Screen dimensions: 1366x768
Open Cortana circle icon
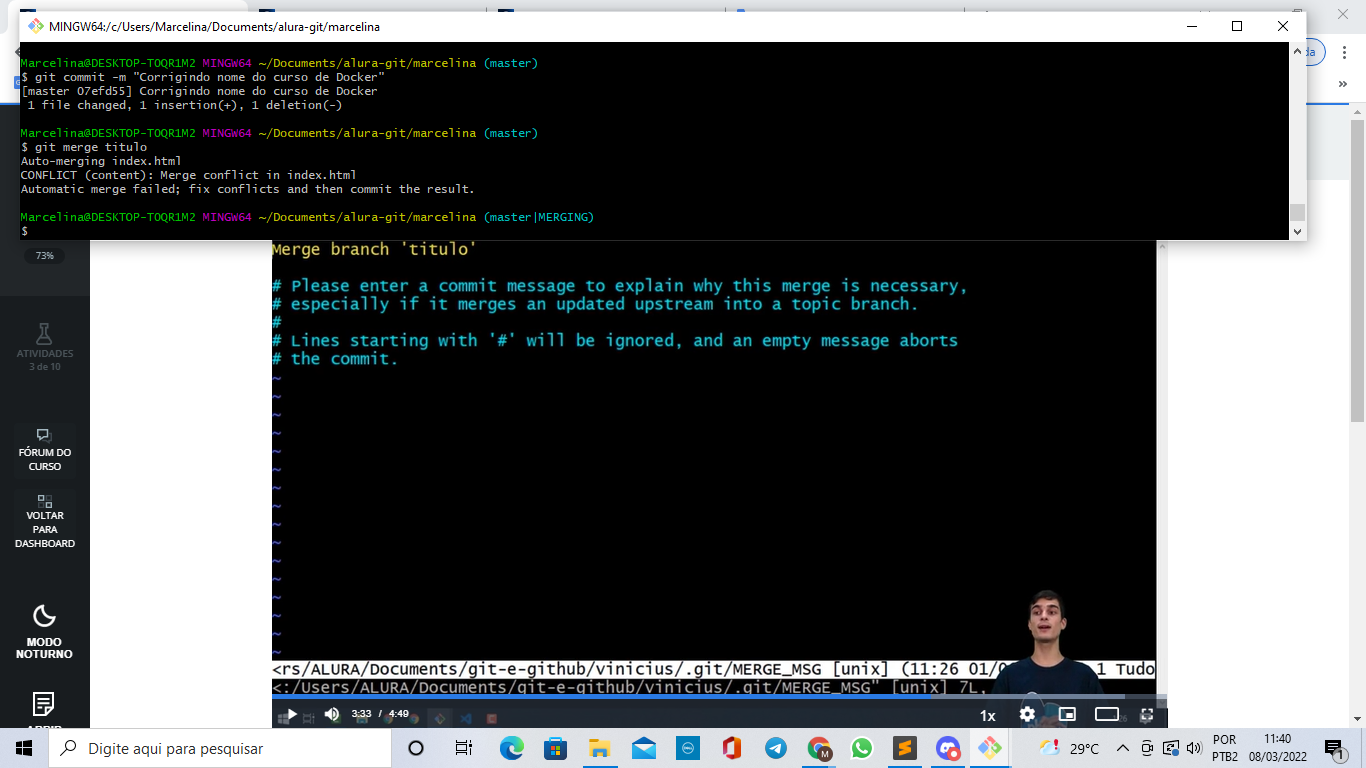416,748
